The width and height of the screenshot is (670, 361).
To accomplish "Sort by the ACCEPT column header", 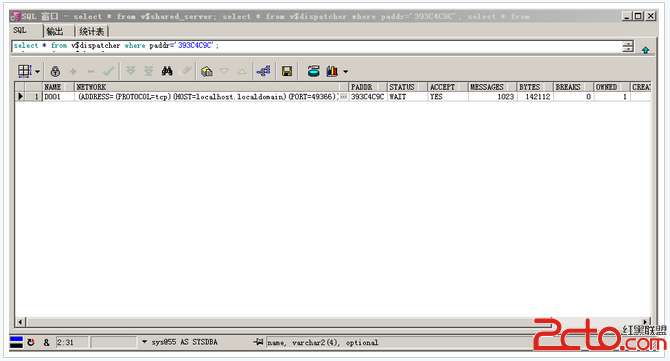I will pyautogui.click(x=448, y=87).
